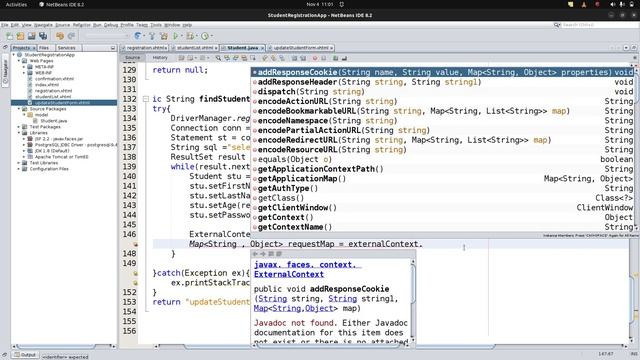This screenshot has height=360, width=640.
Task: Open the Tools menu
Action: [x=156, y=25]
